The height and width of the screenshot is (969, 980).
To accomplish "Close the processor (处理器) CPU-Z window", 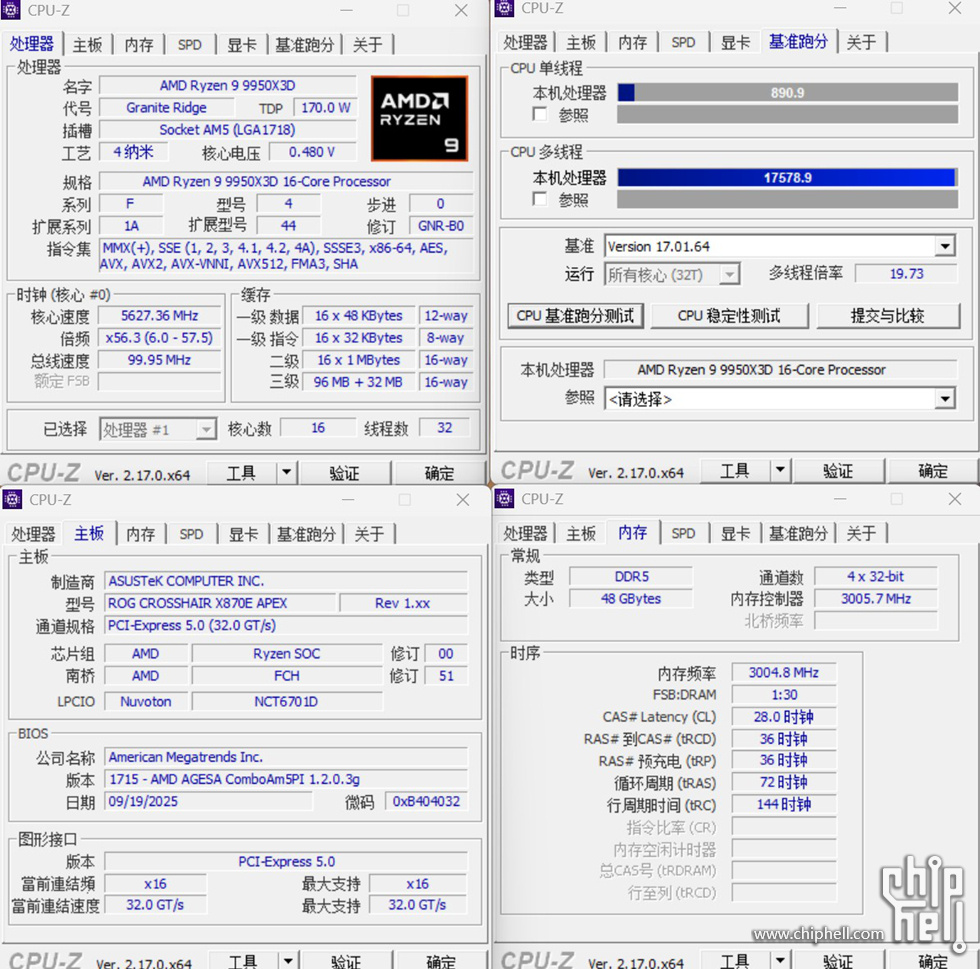I will coord(461,10).
